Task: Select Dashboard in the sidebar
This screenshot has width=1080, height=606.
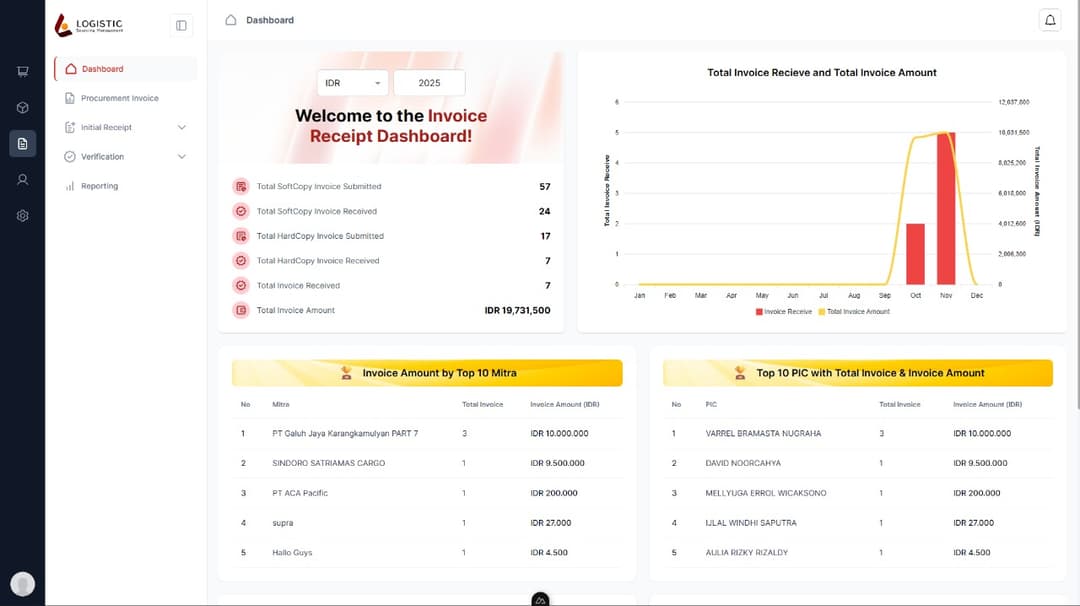Action: tap(102, 69)
